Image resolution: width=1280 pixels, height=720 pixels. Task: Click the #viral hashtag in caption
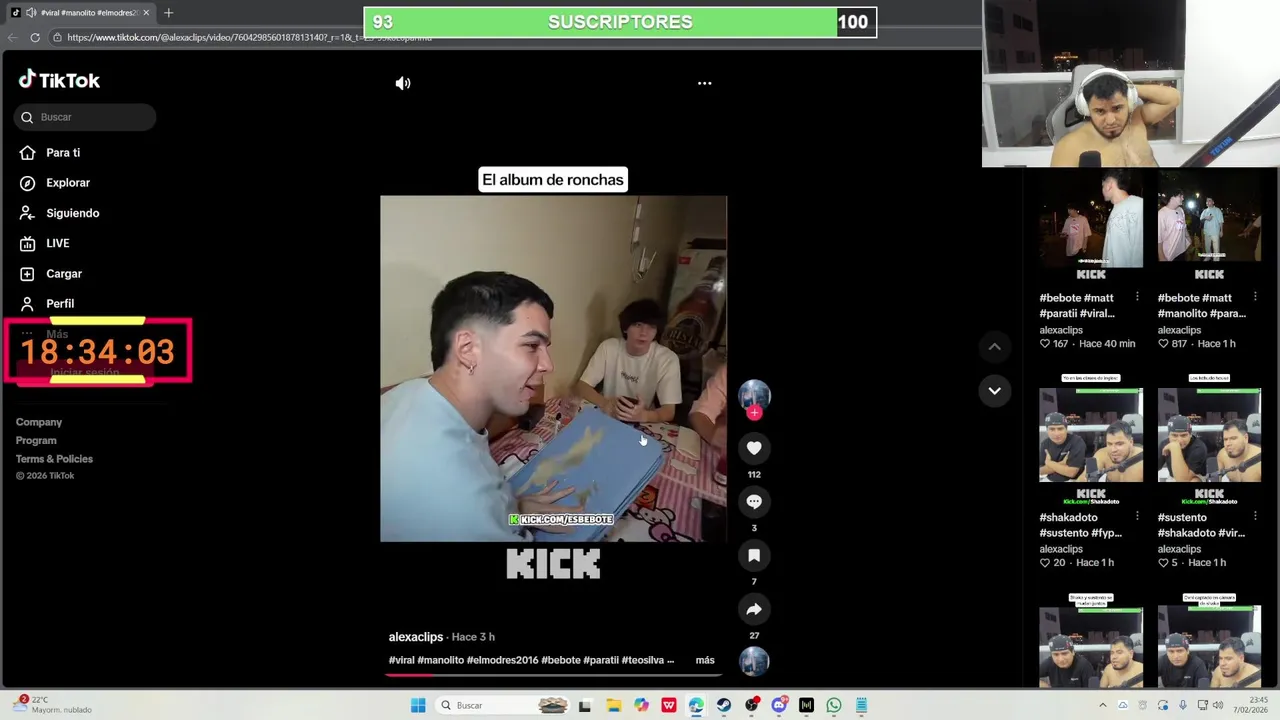click(401, 660)
